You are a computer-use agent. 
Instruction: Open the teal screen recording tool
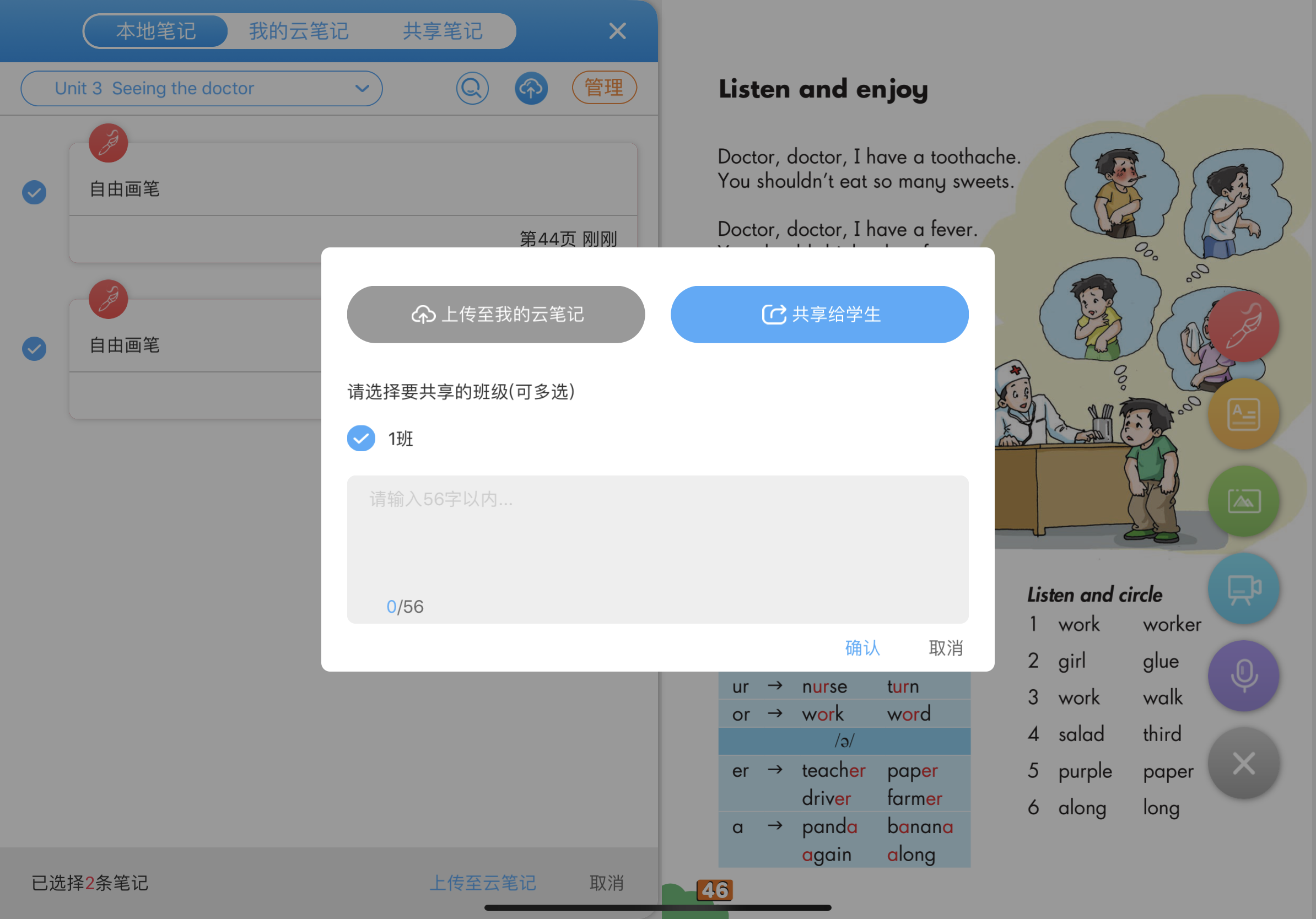(1243, 588)
